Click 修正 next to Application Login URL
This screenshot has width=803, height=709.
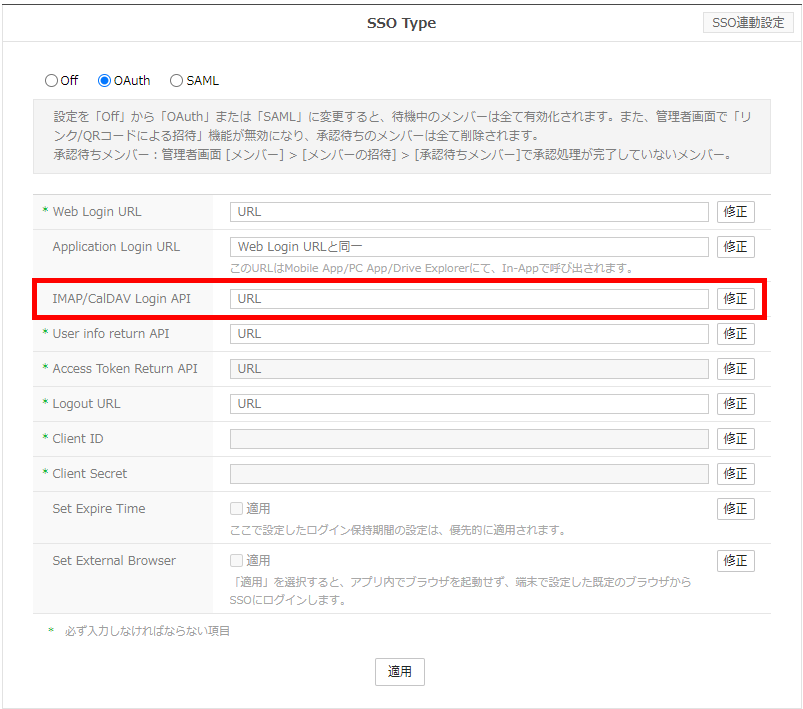point(735,247)
